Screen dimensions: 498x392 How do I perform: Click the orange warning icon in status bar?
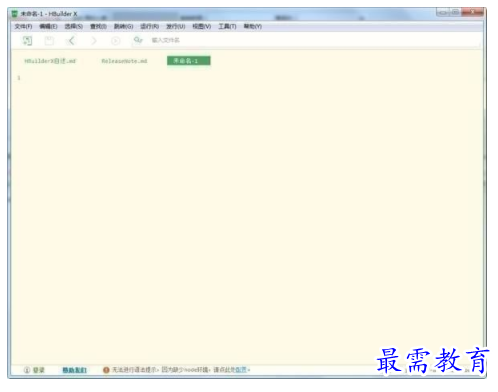(x=106, y=370)
